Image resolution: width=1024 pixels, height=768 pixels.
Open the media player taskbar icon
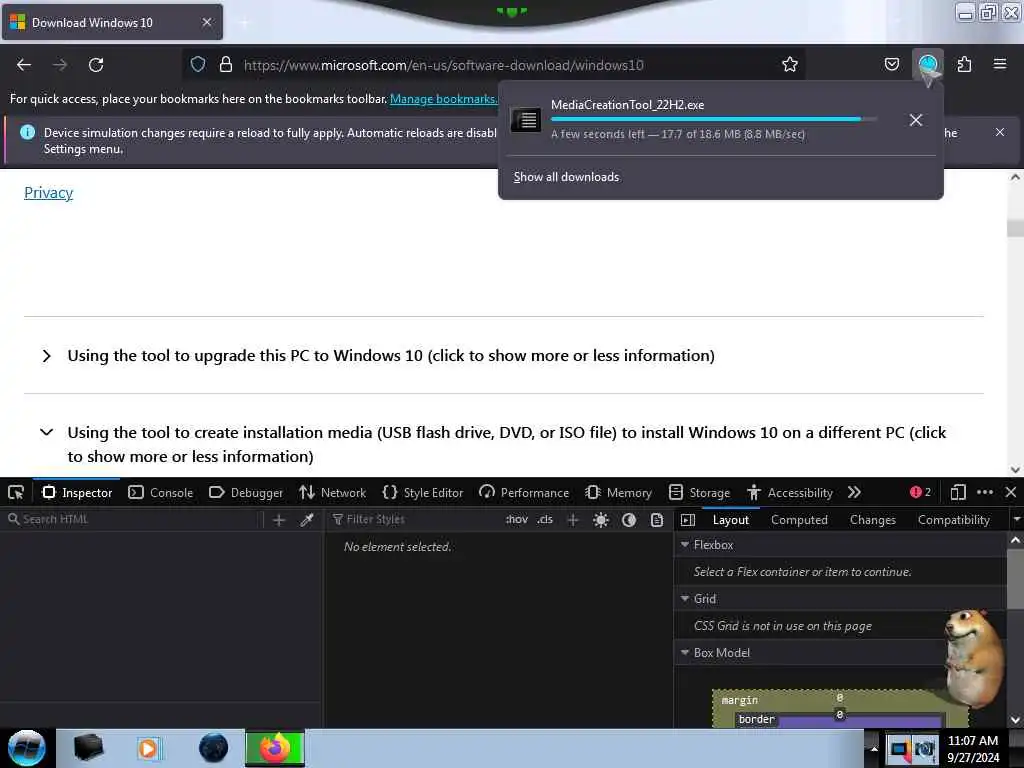(148, 748)
